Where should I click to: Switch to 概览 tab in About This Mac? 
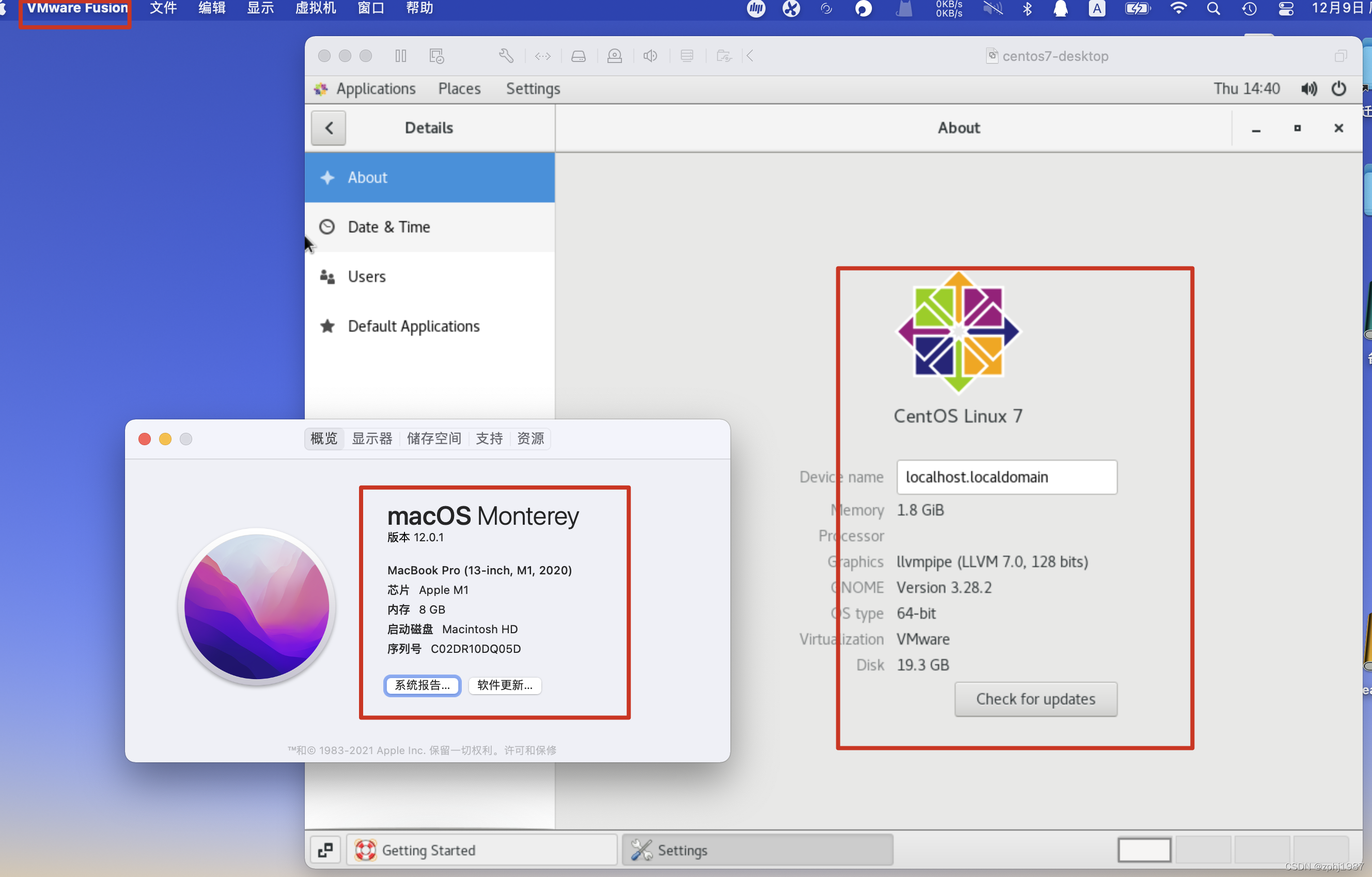point(324,438)
